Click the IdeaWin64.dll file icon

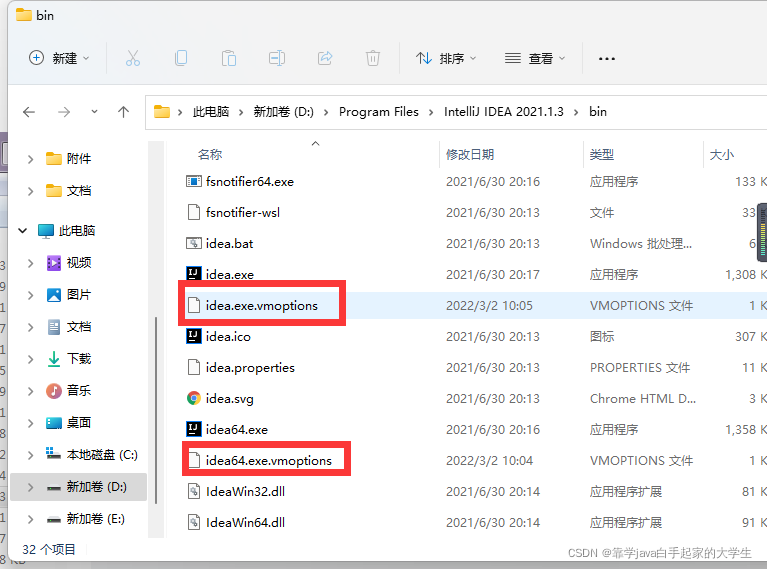(x=194, y=523)
